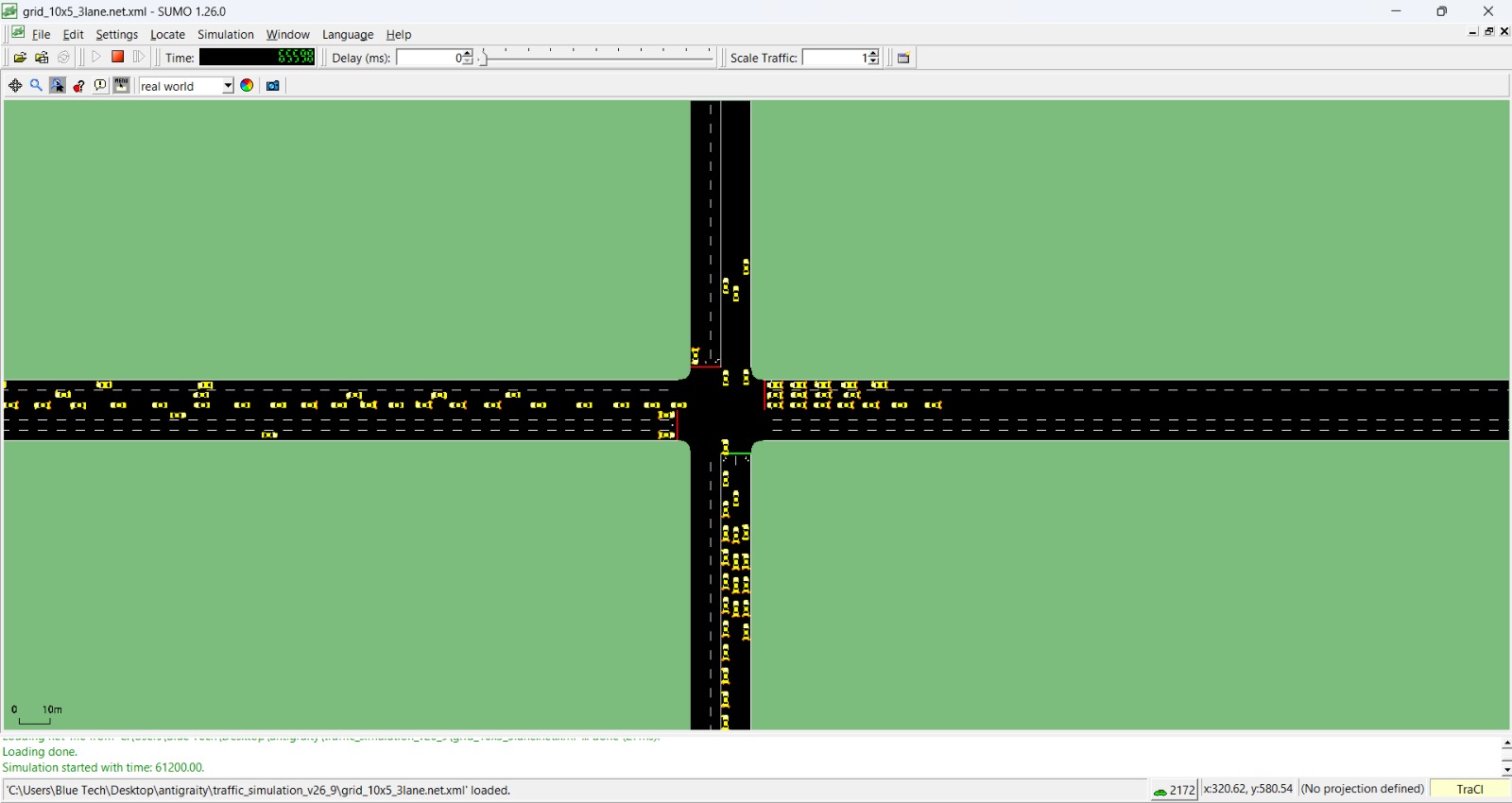Screen dimensions: 1512x803
Task: Open the Window menu
Action: [287, 34]
